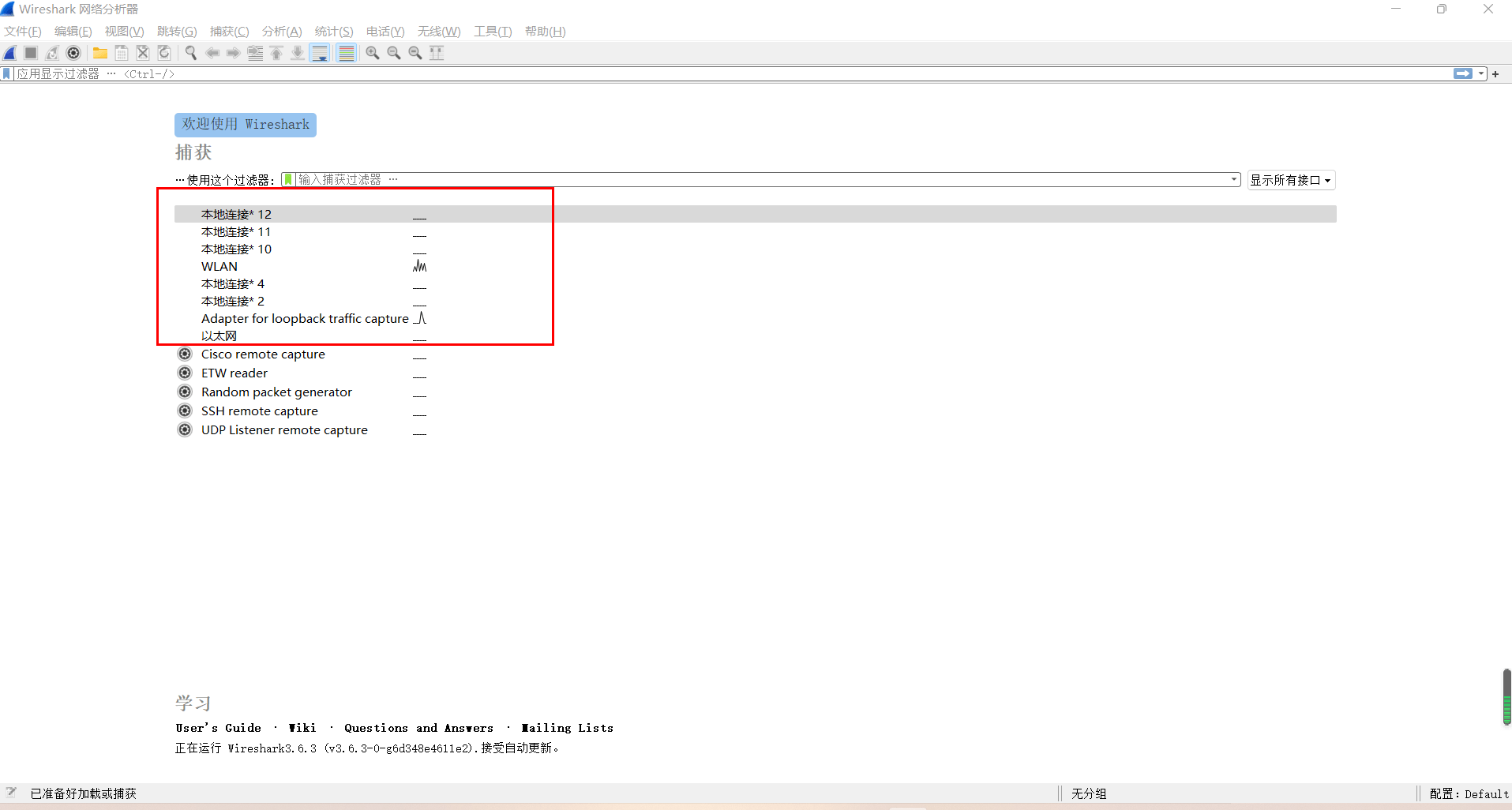Open the User's Guide link
Screen dimensions: 1512x810
218,728
